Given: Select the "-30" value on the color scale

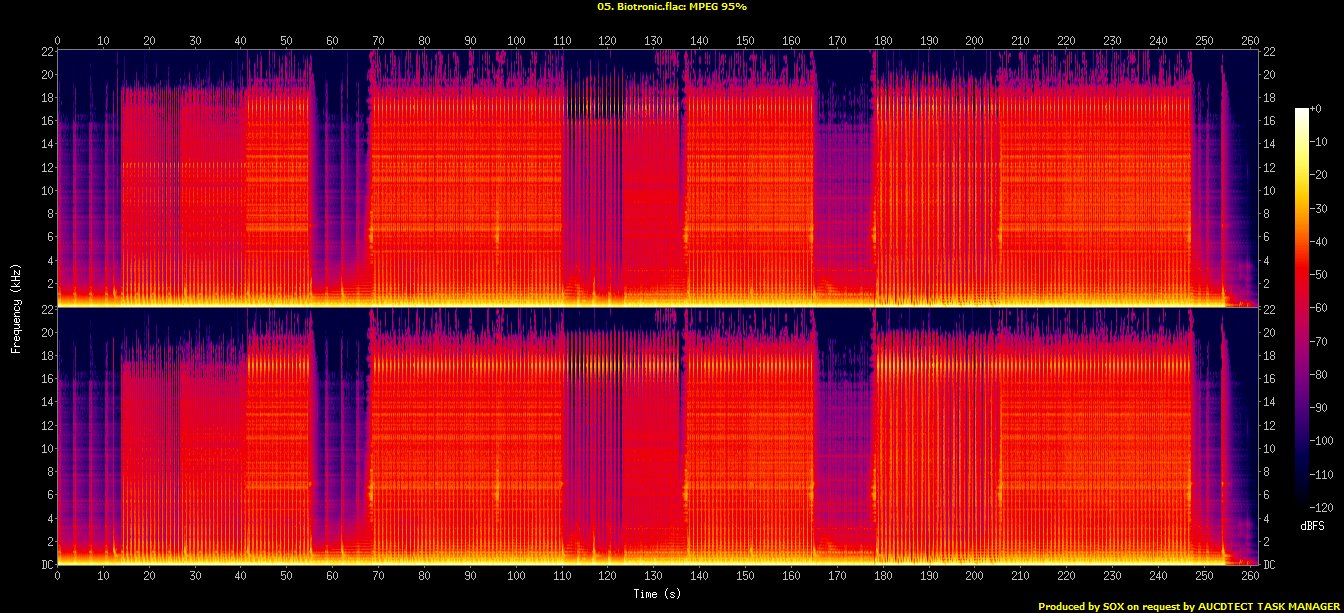Looking at the screenshot, I should tap(1318, 207).
